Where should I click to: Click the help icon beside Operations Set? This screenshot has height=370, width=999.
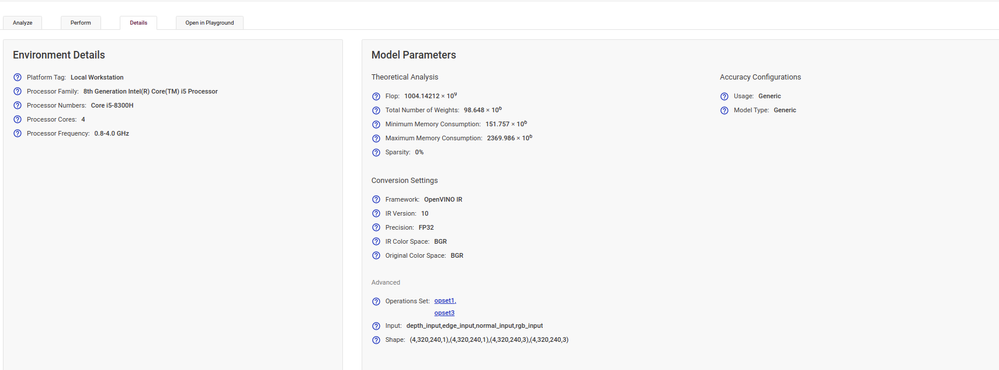376,301
